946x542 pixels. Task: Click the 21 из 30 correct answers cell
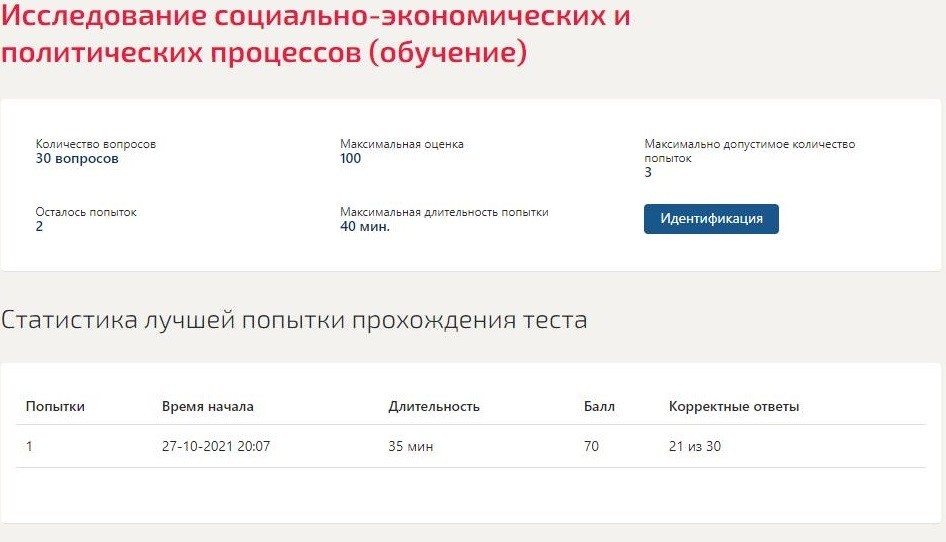pyautogui.click(x=694, y=446)
